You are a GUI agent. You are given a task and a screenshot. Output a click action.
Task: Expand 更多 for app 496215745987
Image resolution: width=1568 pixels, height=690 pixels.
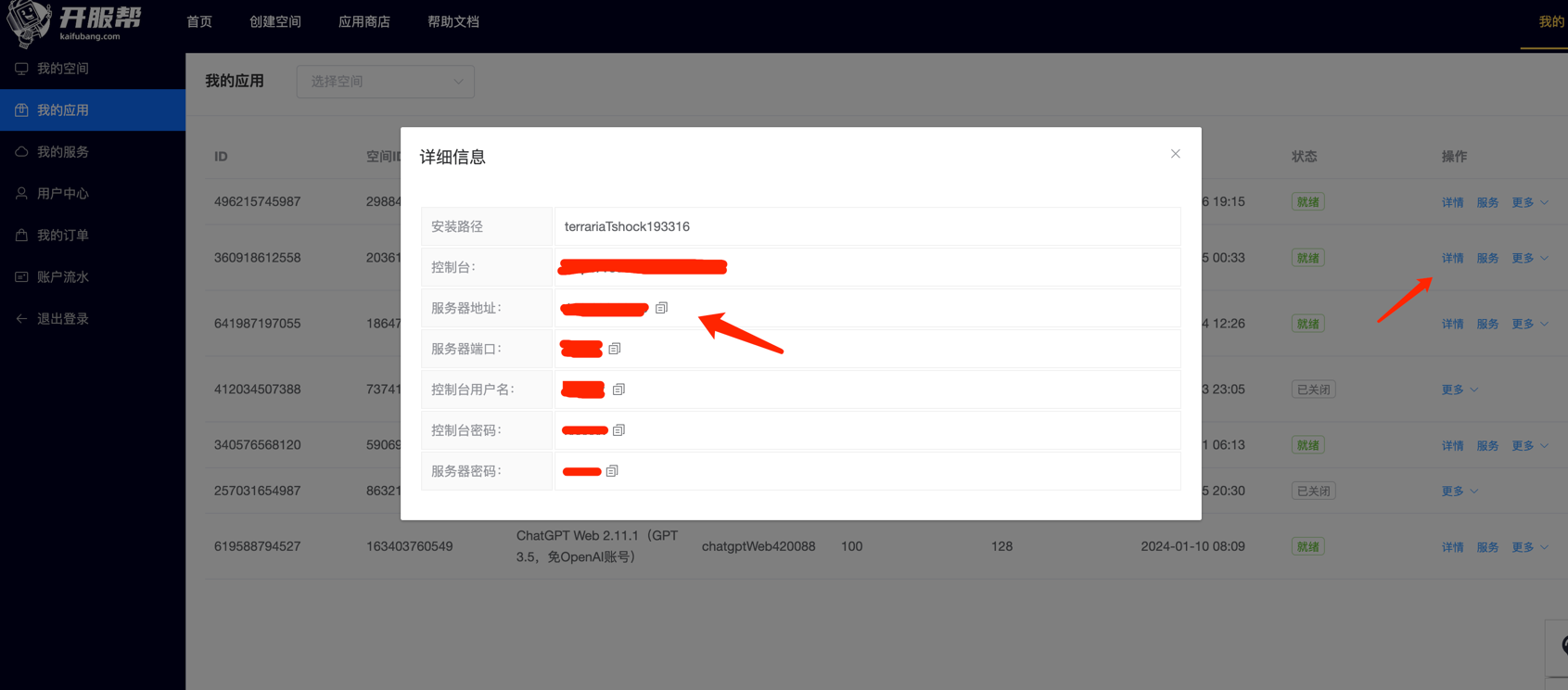point(1530,202)
